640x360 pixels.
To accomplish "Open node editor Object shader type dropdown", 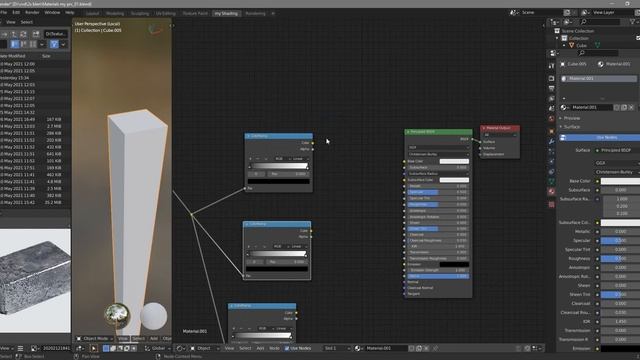I will point(204,348).
